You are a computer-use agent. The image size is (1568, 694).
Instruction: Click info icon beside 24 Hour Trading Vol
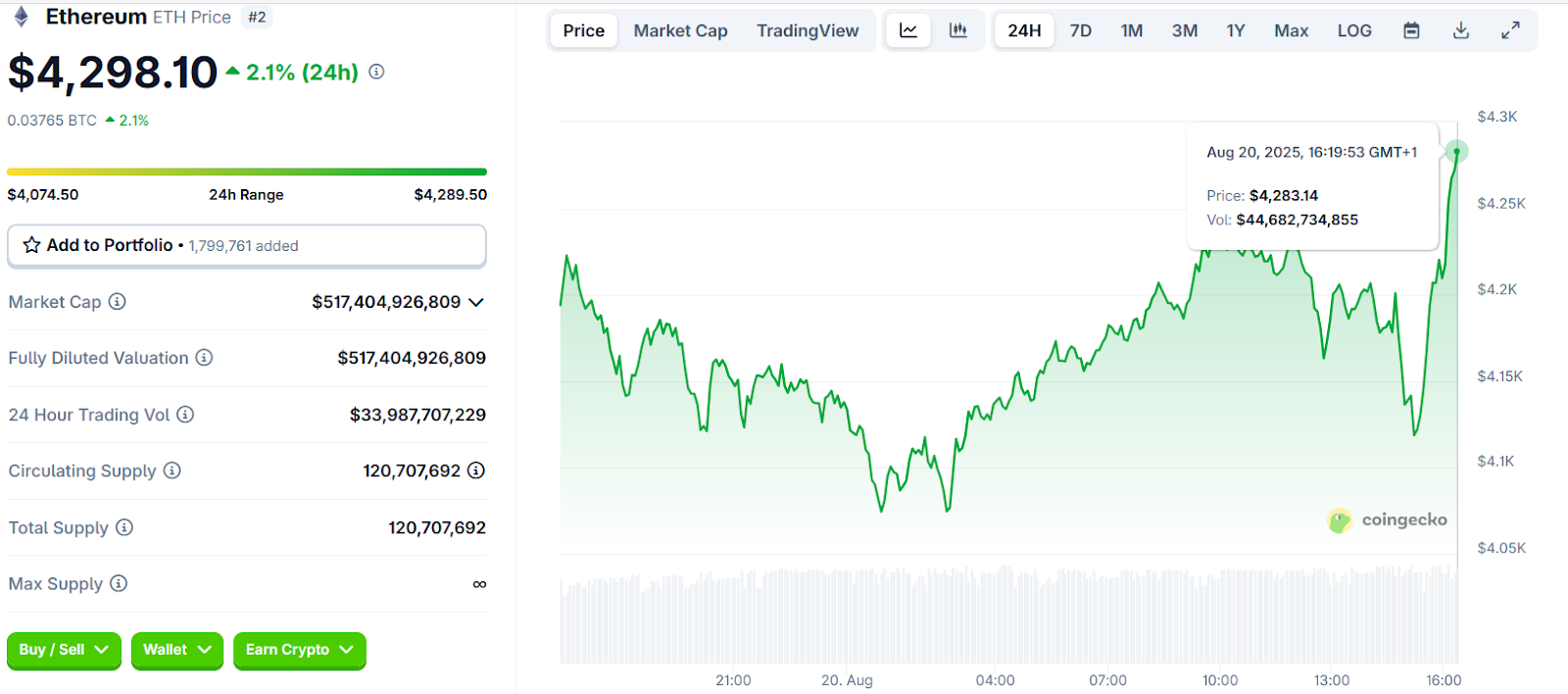point(185,415)
